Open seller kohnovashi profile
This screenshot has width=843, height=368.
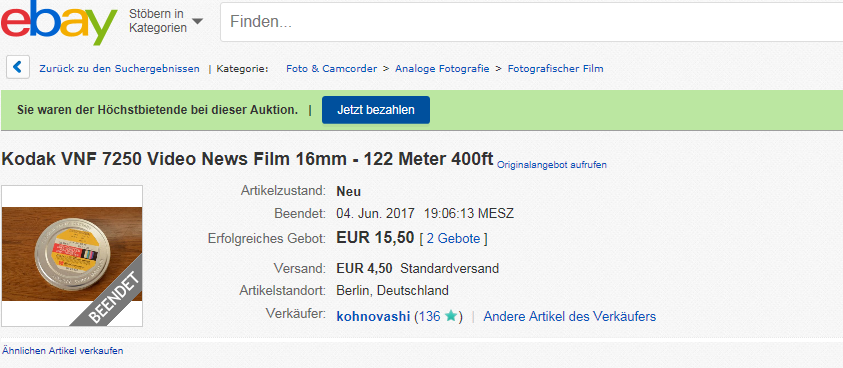373,316
